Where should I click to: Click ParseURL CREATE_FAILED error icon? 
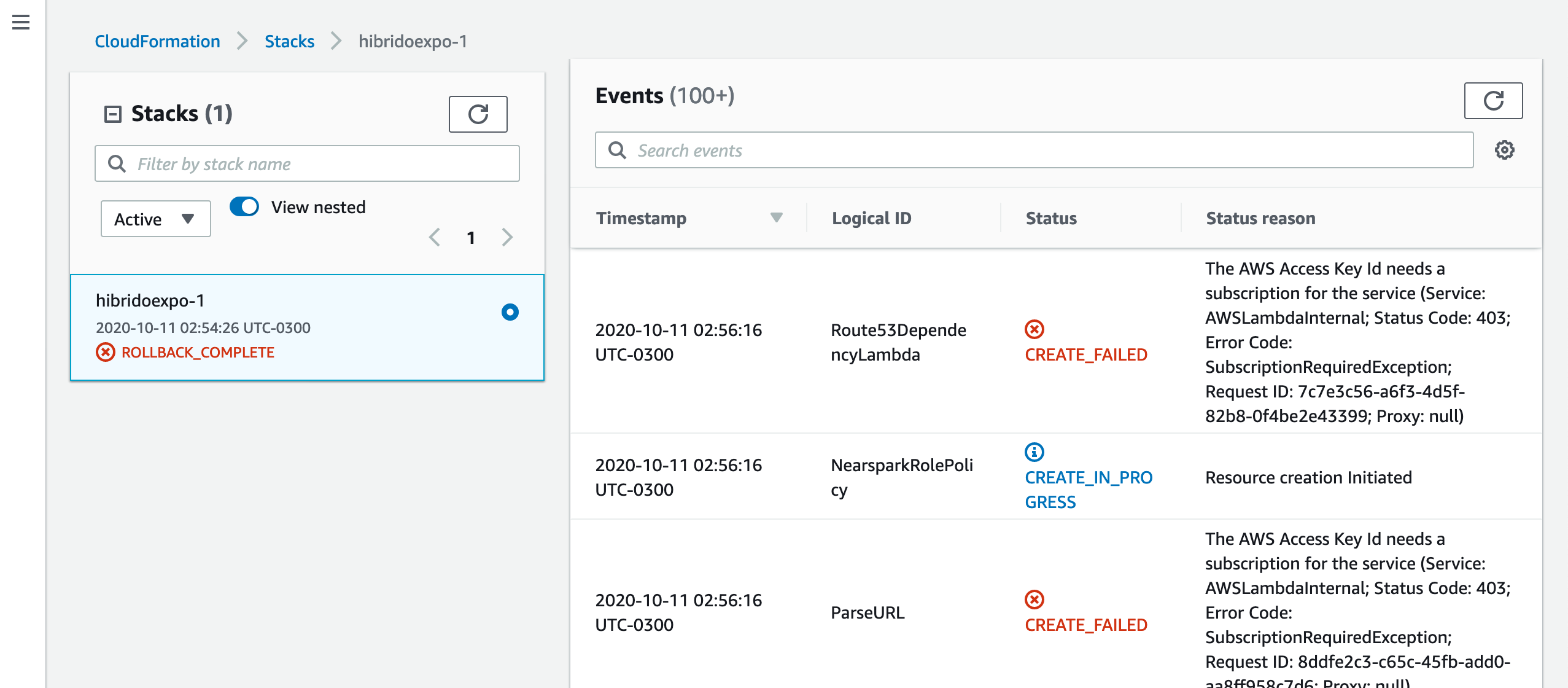[x=1034, y=600]
